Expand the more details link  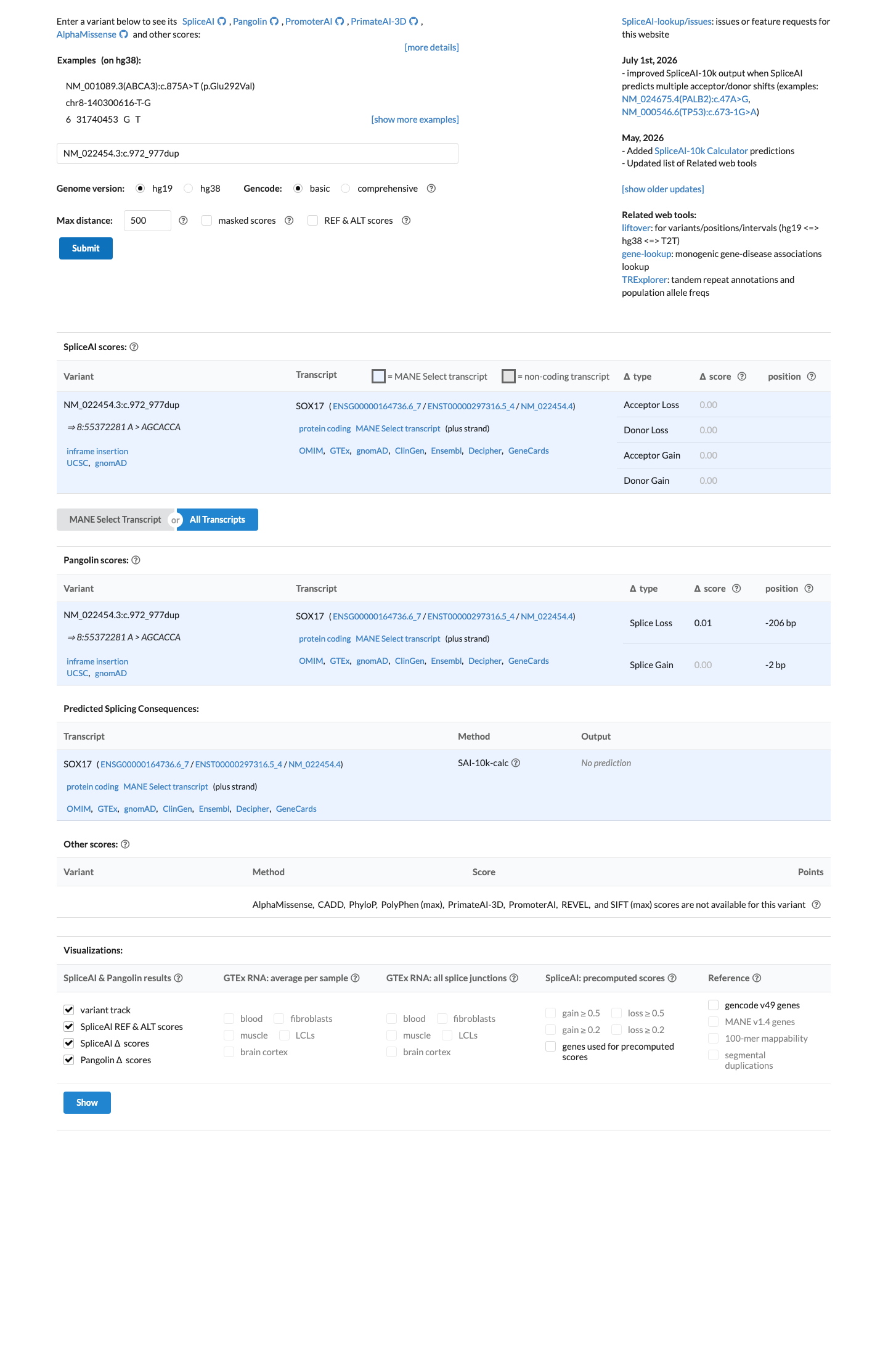click(431, 47)
